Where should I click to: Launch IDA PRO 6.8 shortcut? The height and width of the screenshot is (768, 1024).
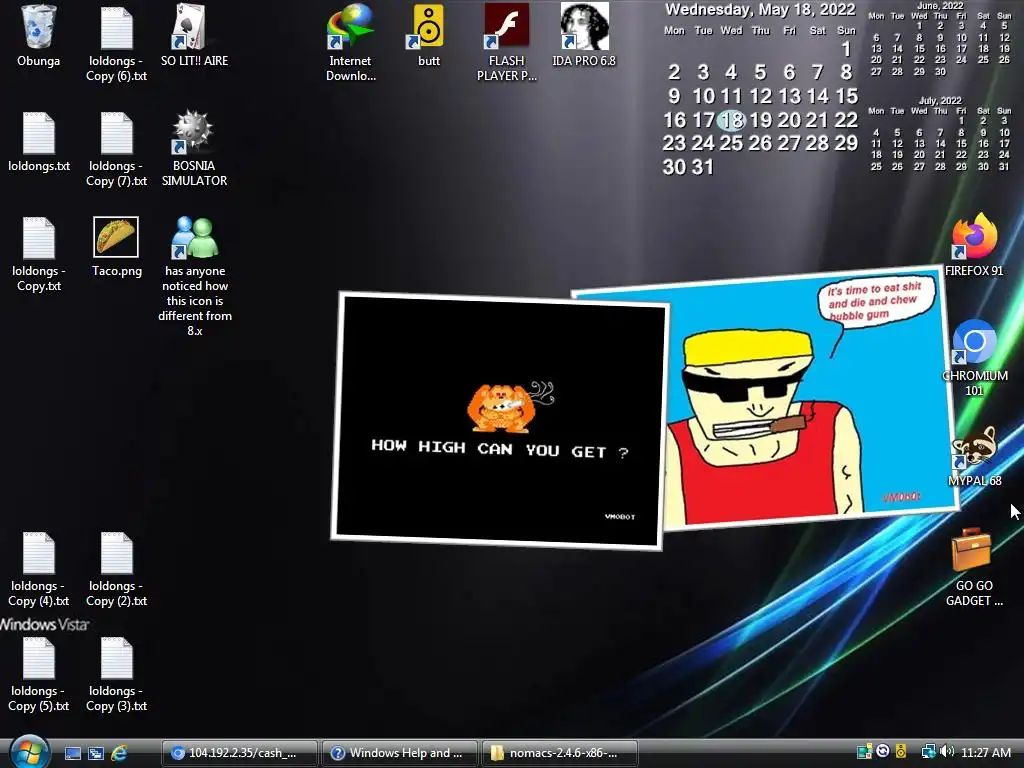tap(584, 37)
